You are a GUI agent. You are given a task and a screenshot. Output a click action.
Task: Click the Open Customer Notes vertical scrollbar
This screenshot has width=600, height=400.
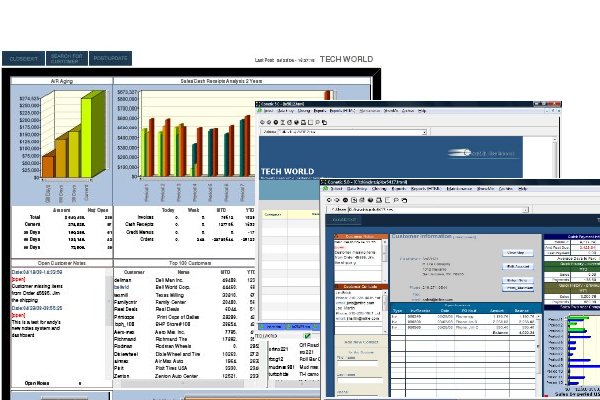109,323
